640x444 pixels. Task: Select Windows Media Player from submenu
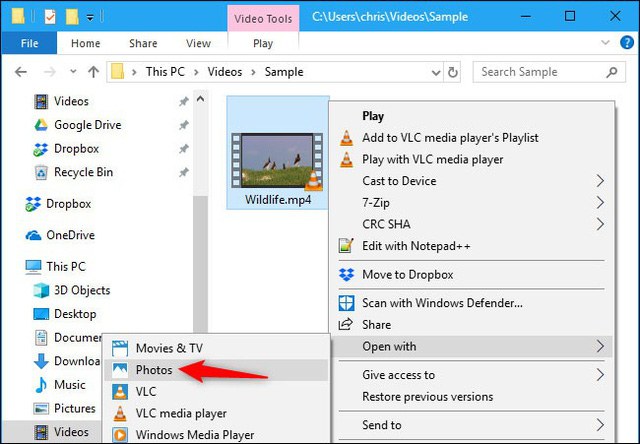click(194, 435)
